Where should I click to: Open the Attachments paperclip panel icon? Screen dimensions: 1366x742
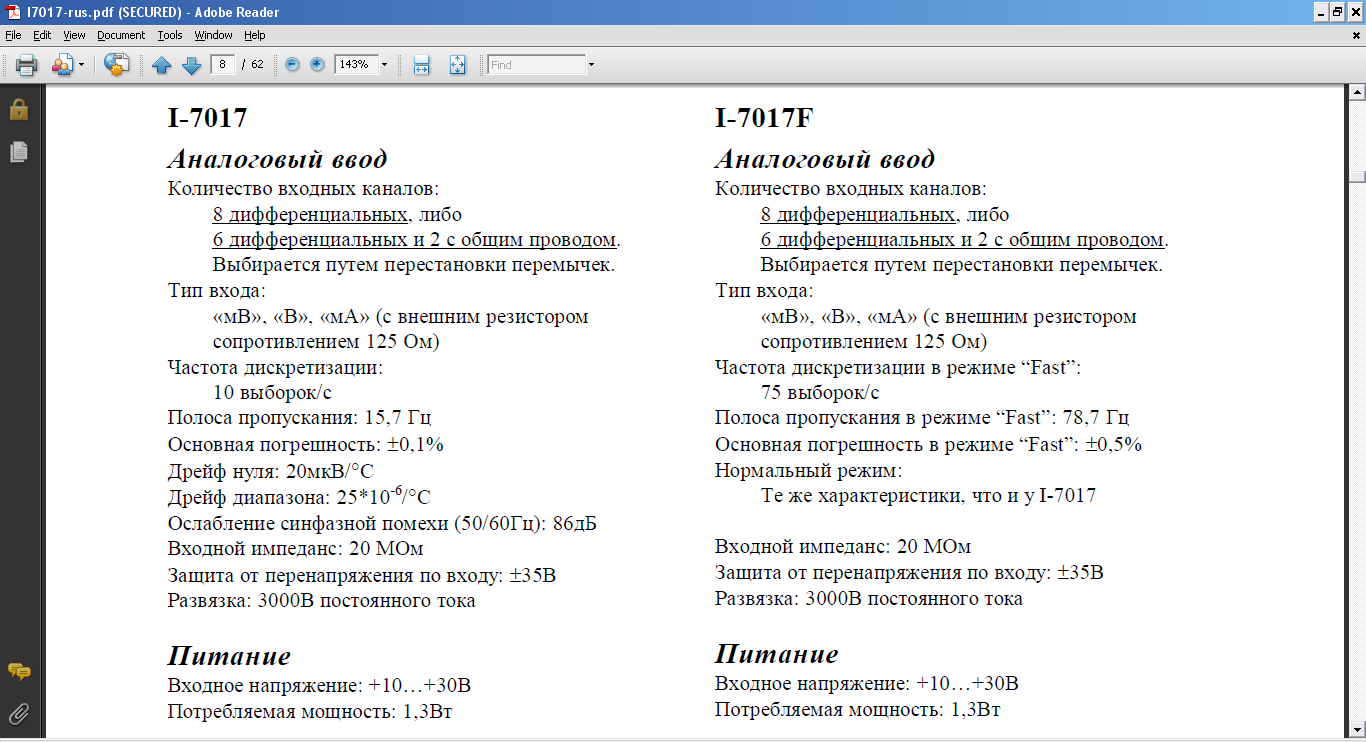pyautogui.click(x=18, y=713)
